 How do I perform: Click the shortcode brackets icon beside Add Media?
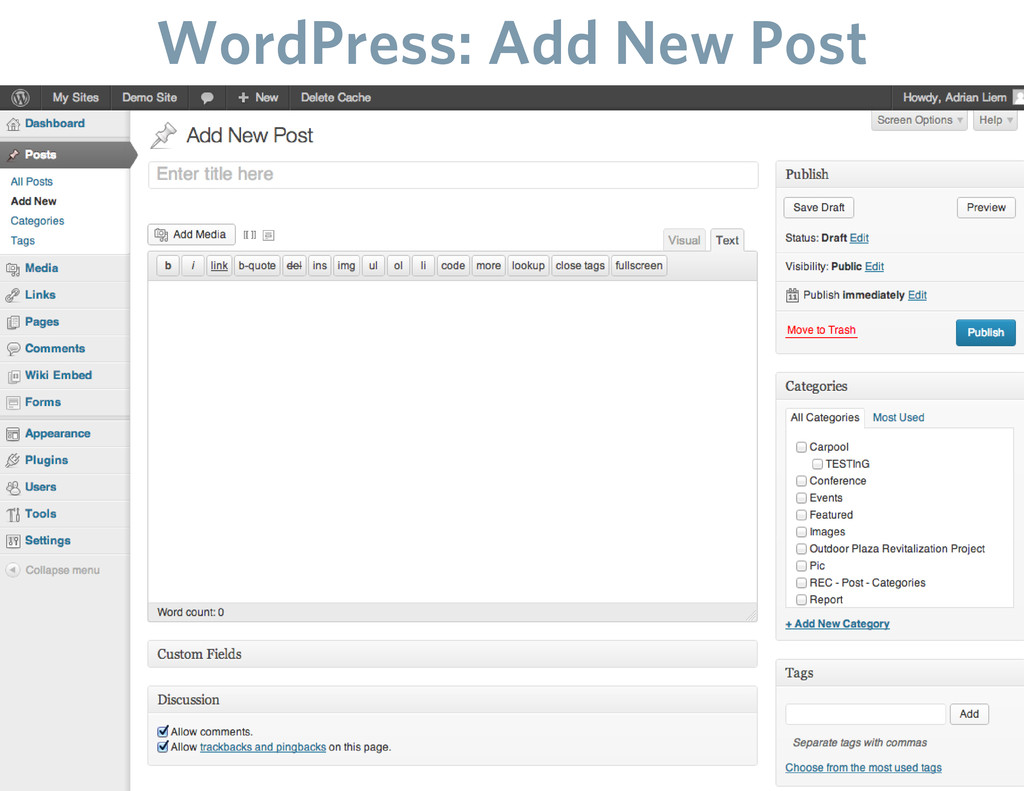click(249, 235)
